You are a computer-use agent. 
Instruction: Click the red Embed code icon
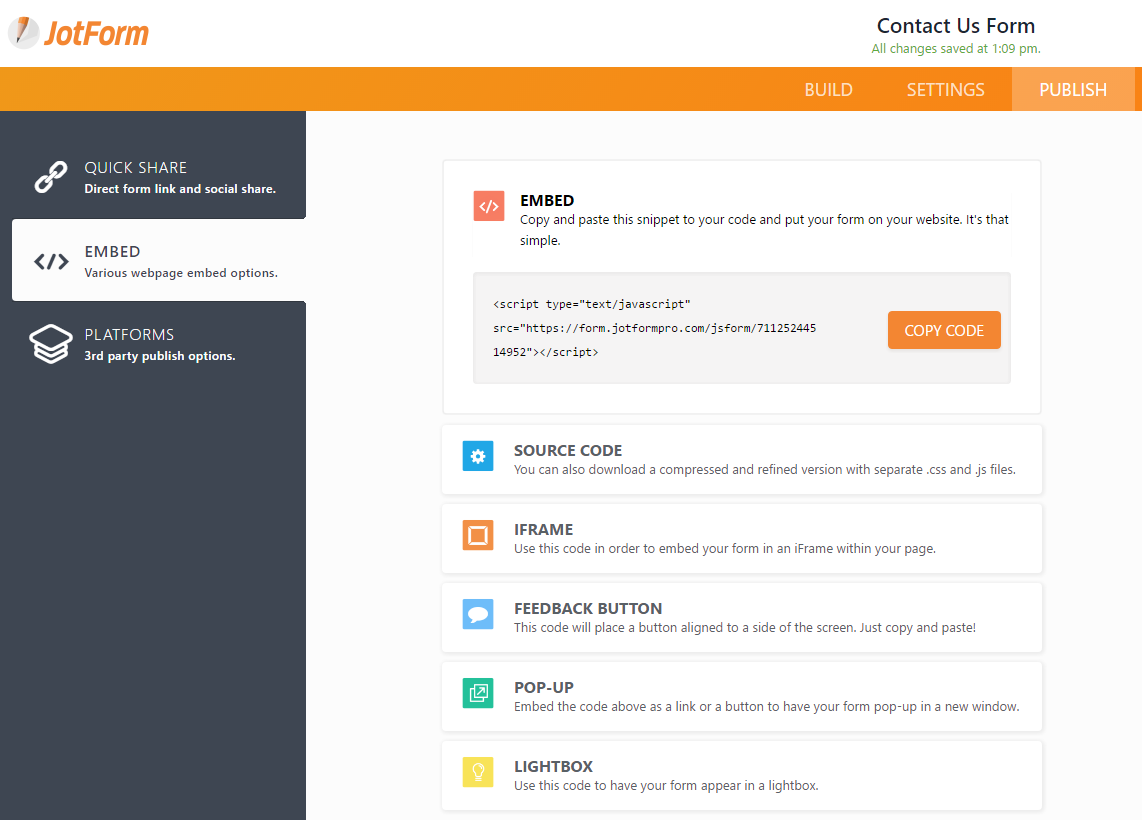[x=489, y=206]
